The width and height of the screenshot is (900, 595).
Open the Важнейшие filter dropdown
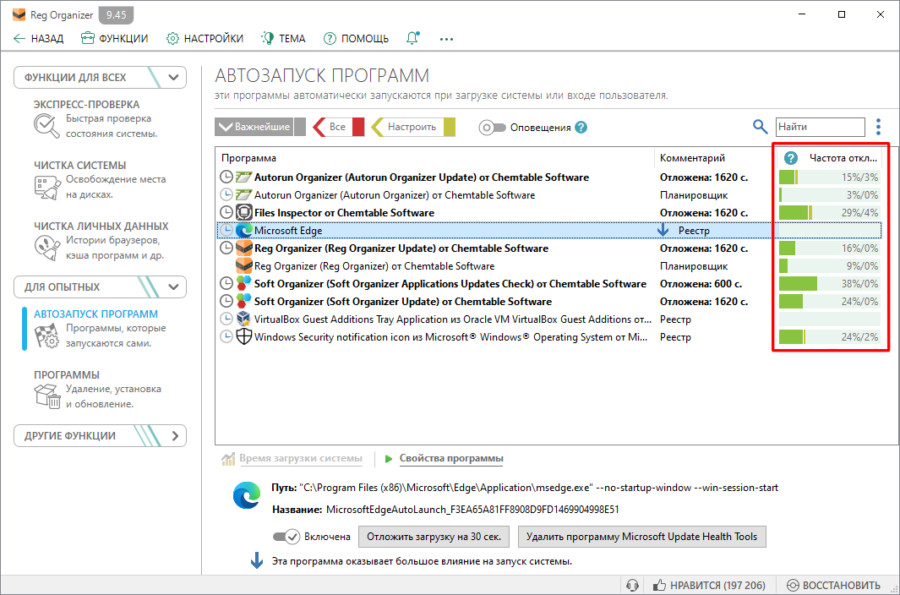pyautogui.click(x=260, y=127)
